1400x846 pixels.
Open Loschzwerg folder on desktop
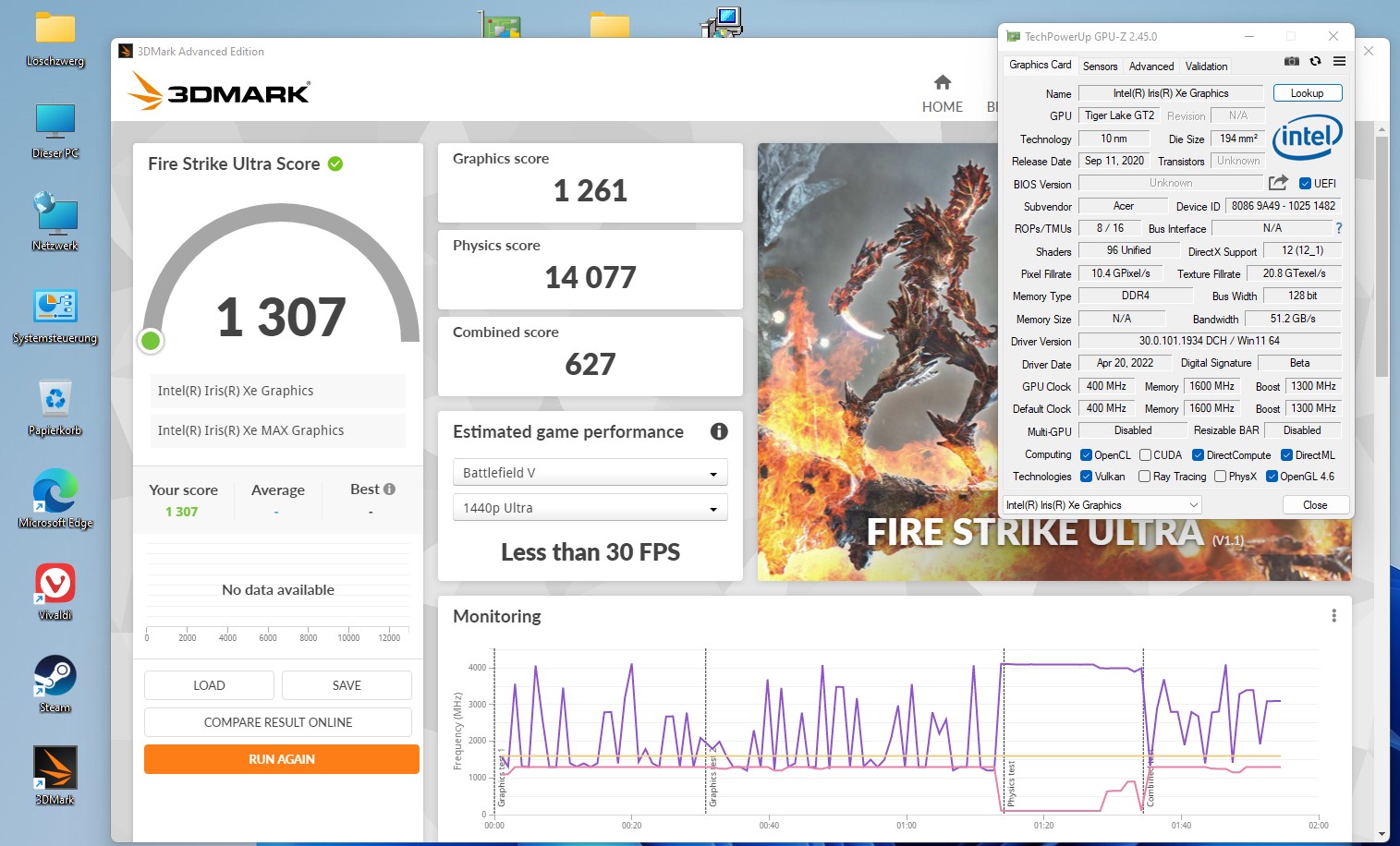coord(55,39)
